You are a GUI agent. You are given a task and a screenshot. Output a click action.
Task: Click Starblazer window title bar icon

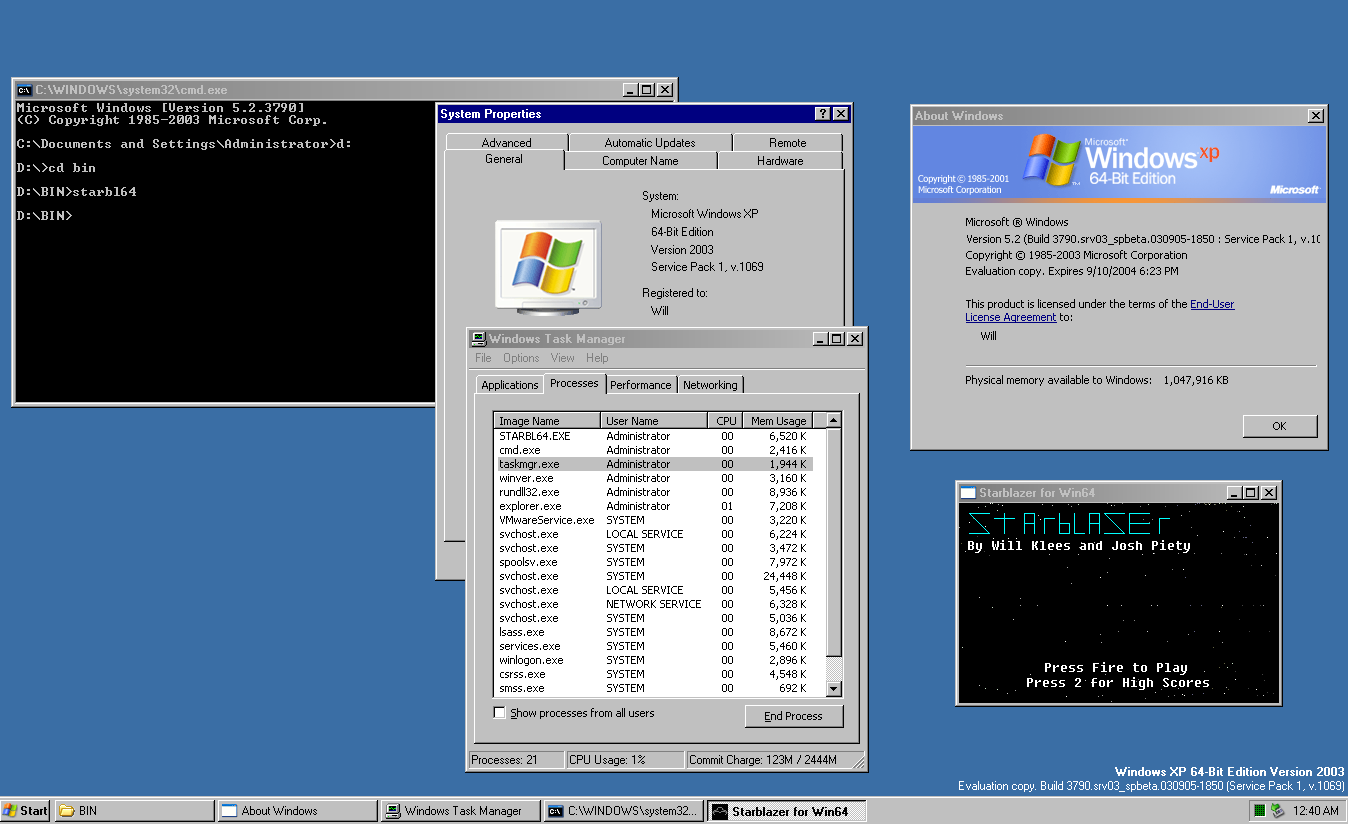[x=968, y=493]
